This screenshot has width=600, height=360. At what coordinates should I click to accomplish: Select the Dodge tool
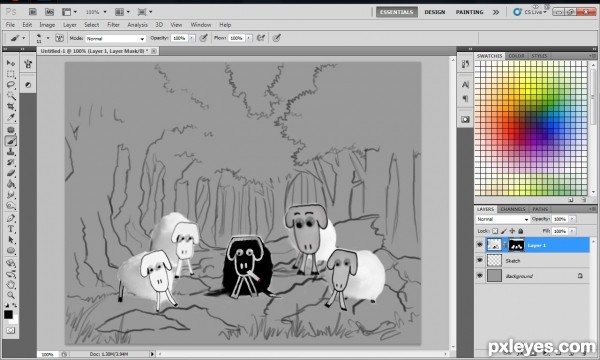pos(11,206)
